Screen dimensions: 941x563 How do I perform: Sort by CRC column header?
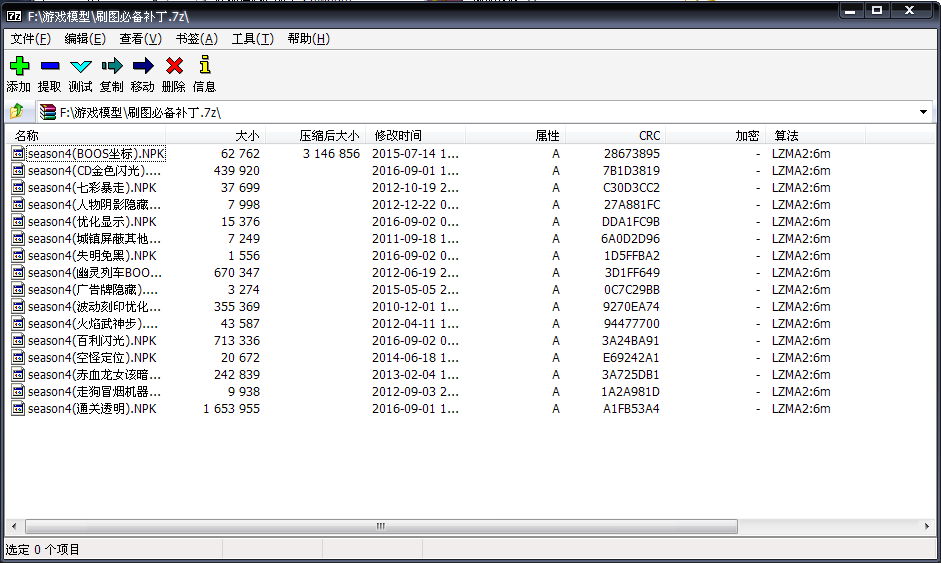(616, 136)
